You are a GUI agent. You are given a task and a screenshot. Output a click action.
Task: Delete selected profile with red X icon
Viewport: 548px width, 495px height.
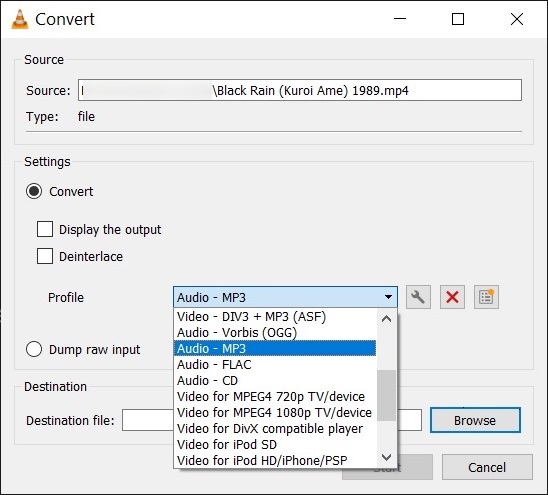pyautogui.click(x=452, y=297)
